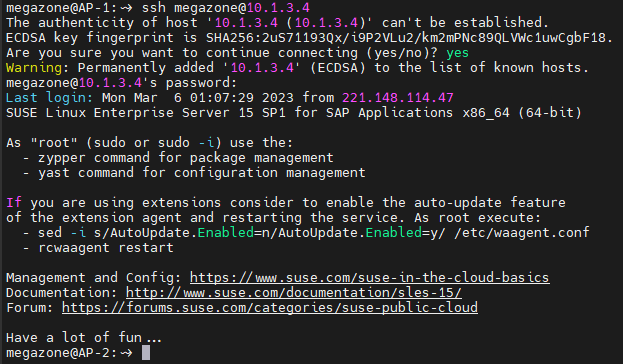Open the suse-in-the-cloud-basics link
The height and width of the screenshot is (364, 623).
coord(370,277)
